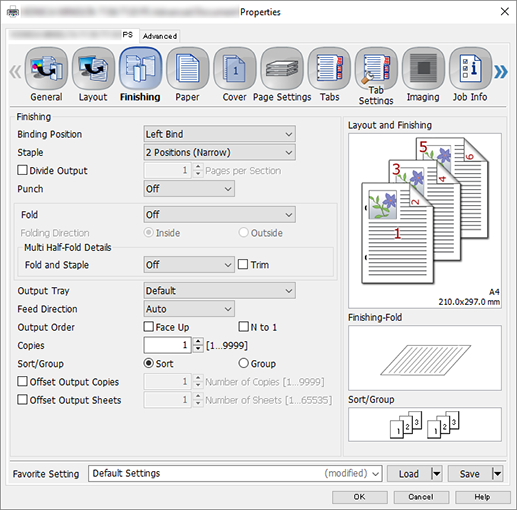Expand the Staple dropdown

[x=219, y=152]
